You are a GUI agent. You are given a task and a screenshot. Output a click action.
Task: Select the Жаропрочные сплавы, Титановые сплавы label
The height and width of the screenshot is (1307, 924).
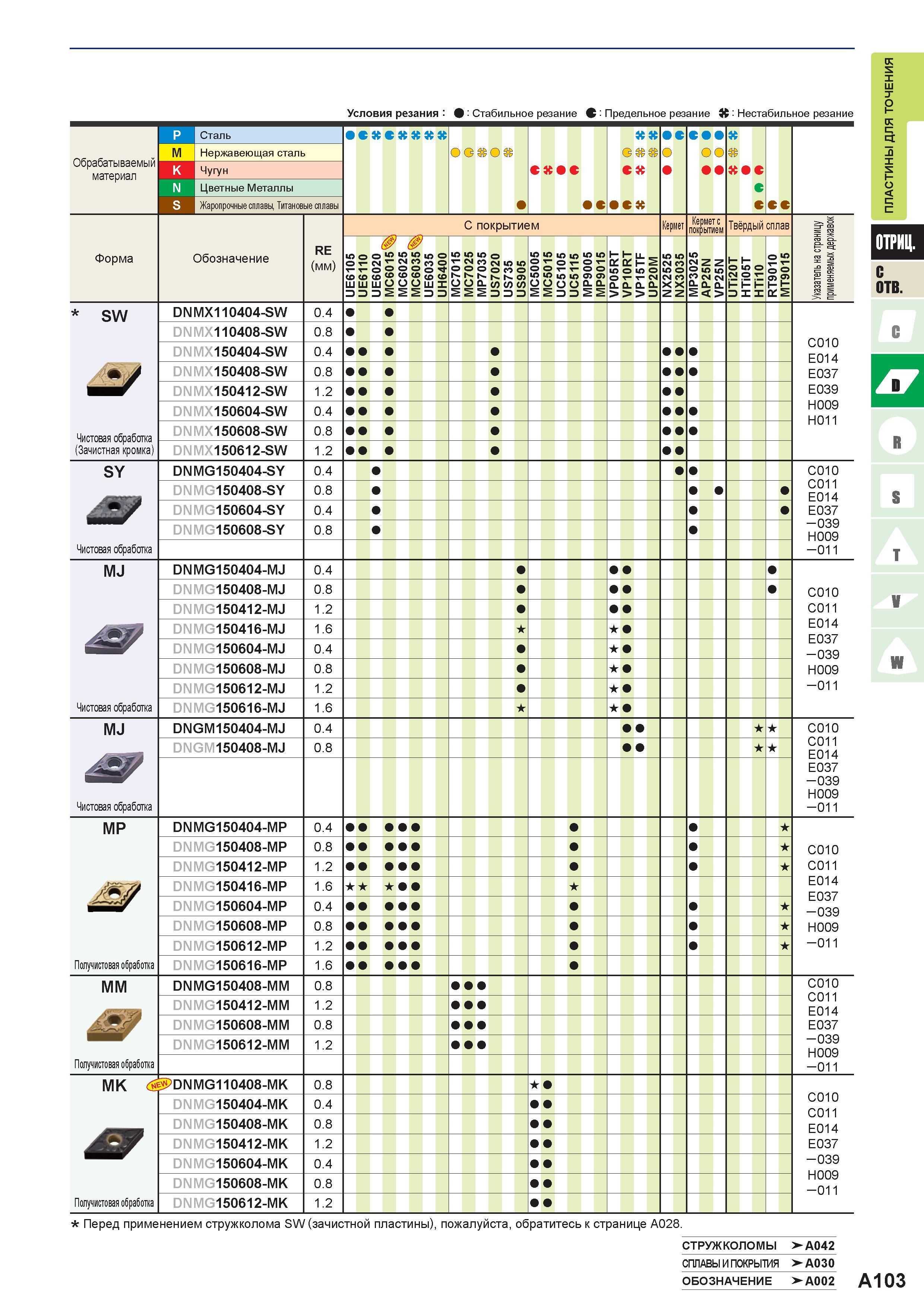pyautogui.click(x=269, y=206)
